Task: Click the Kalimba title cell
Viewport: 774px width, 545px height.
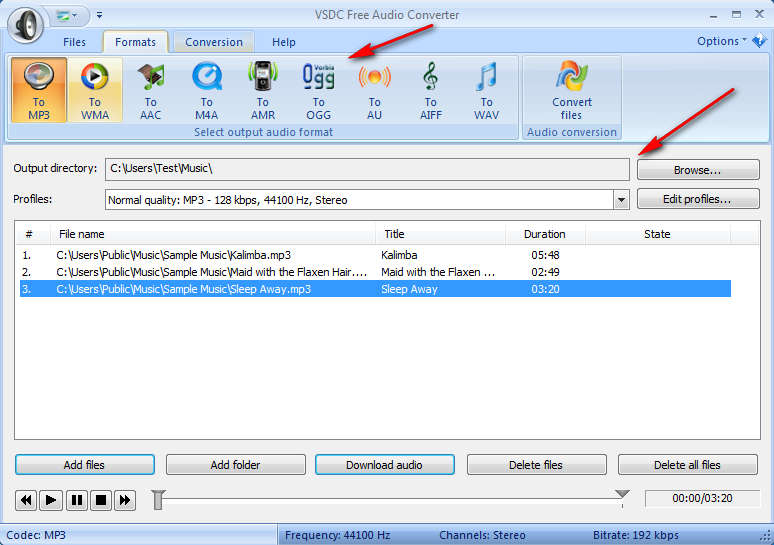Action: click(399, 255)
